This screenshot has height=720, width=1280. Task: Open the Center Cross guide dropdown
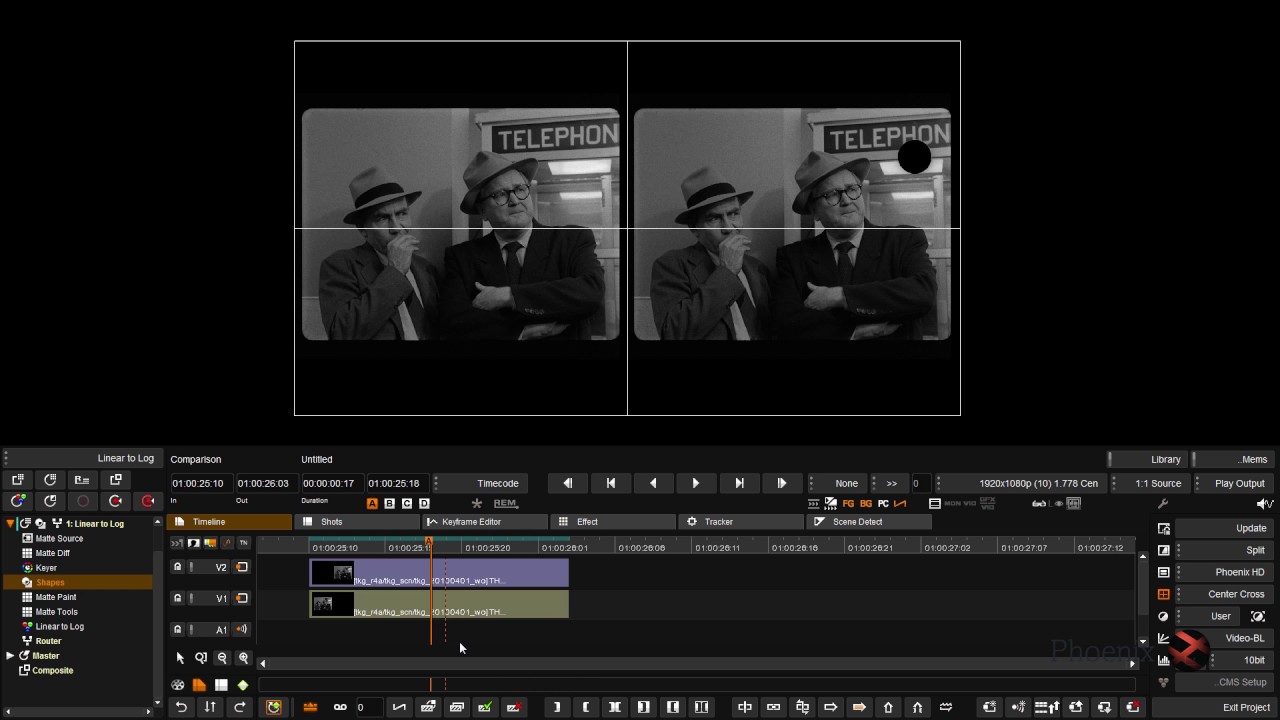(x=1225, y=594)
